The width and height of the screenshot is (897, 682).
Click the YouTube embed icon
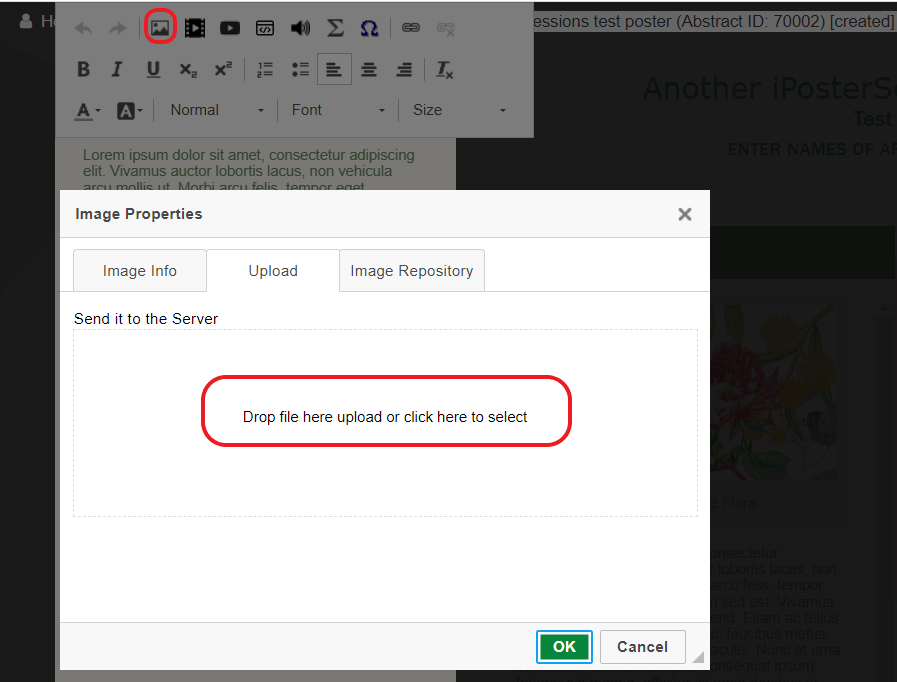coord(229,27)
